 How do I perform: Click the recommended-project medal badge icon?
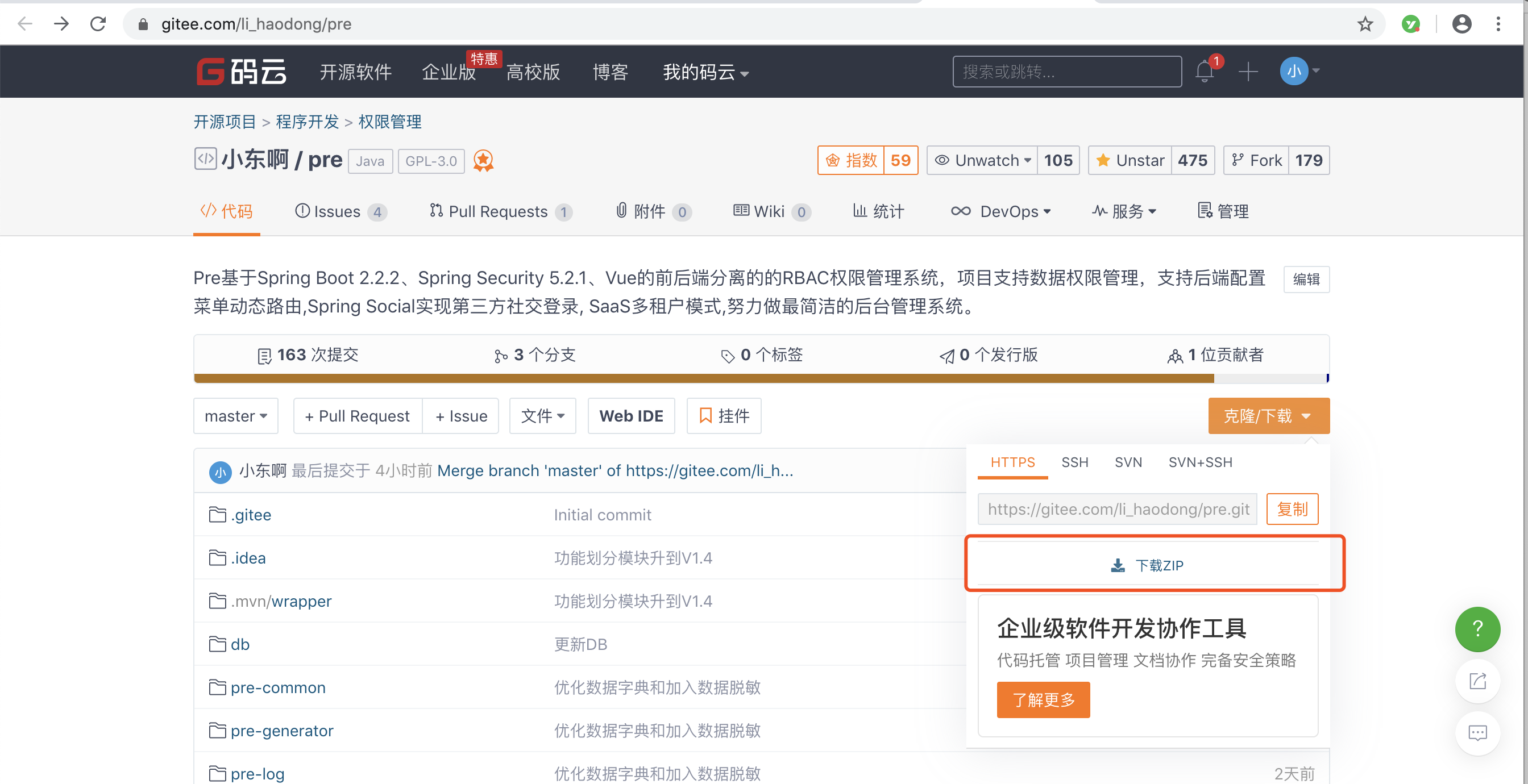click(x=483, y=160)
